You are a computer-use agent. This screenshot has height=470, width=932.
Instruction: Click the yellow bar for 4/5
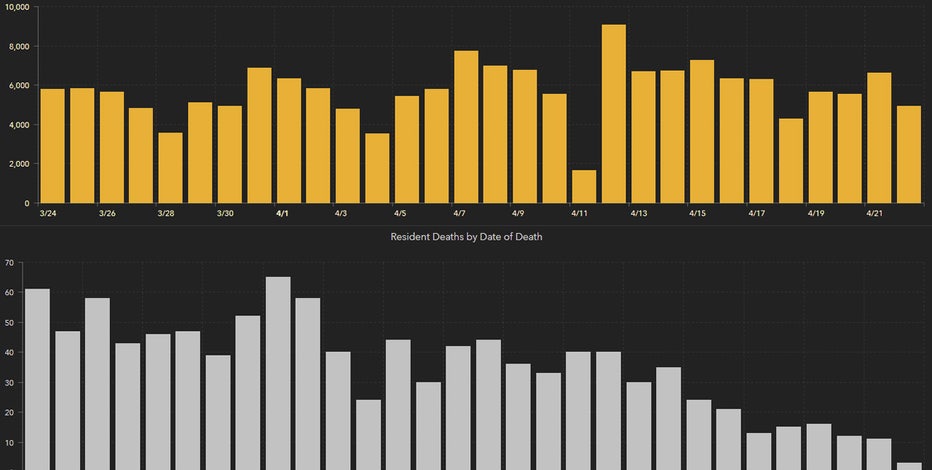(407, 150)
